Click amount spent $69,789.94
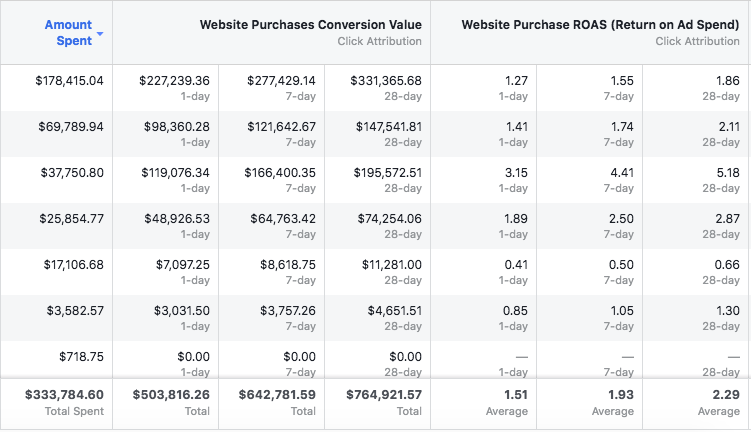 [x=71, y=126]
